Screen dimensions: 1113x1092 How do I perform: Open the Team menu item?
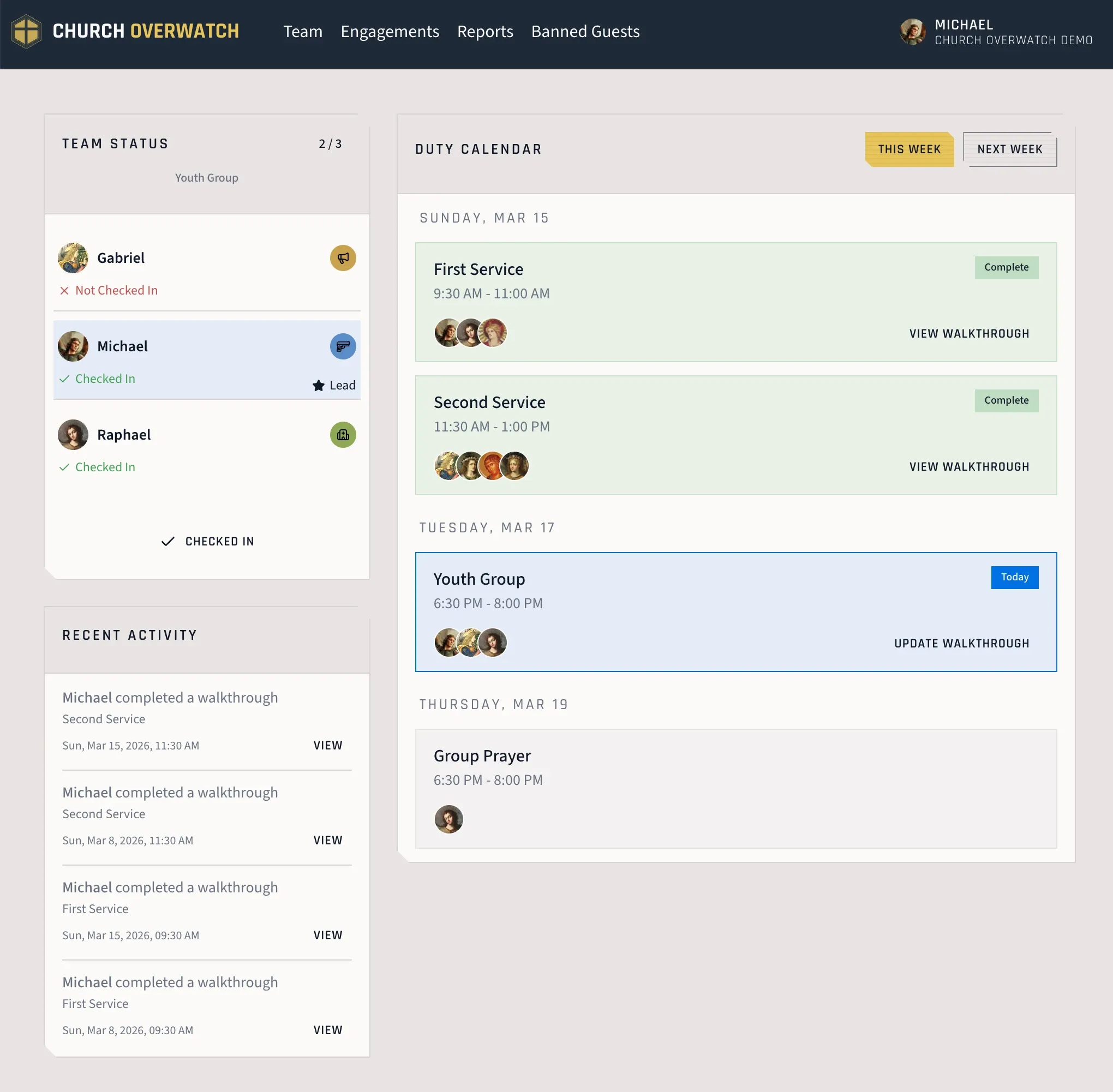tap(302, 32)
